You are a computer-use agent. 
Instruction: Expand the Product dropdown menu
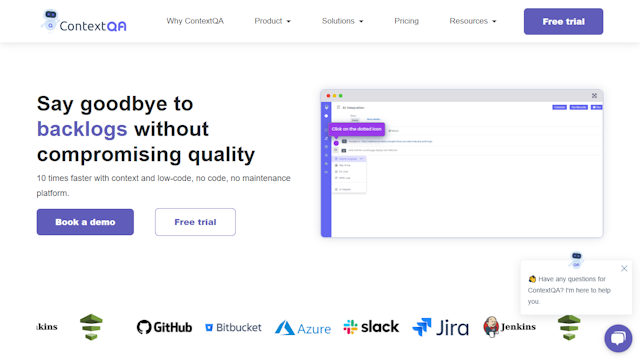point(272,21)
